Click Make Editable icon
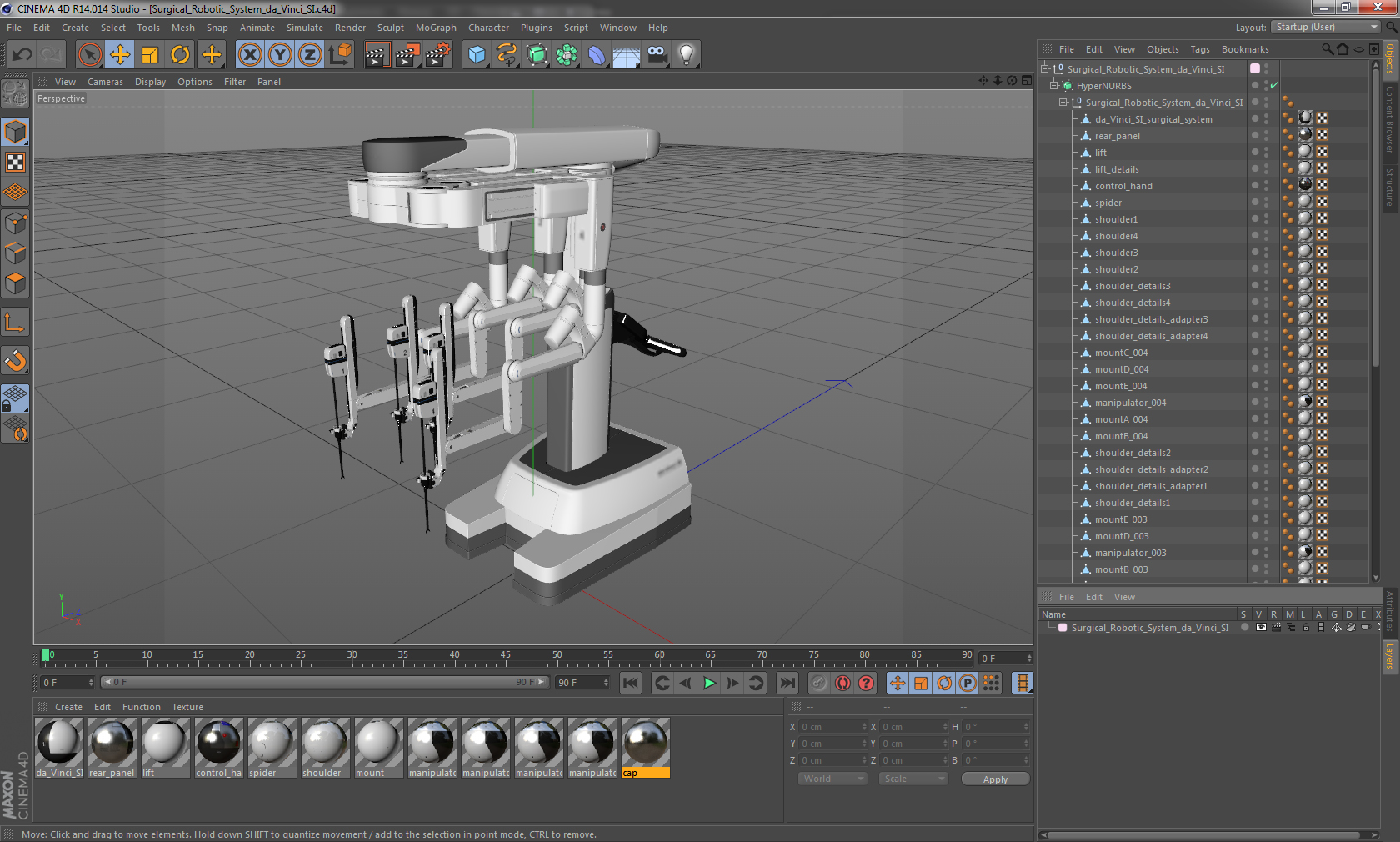 coord(15,93)
